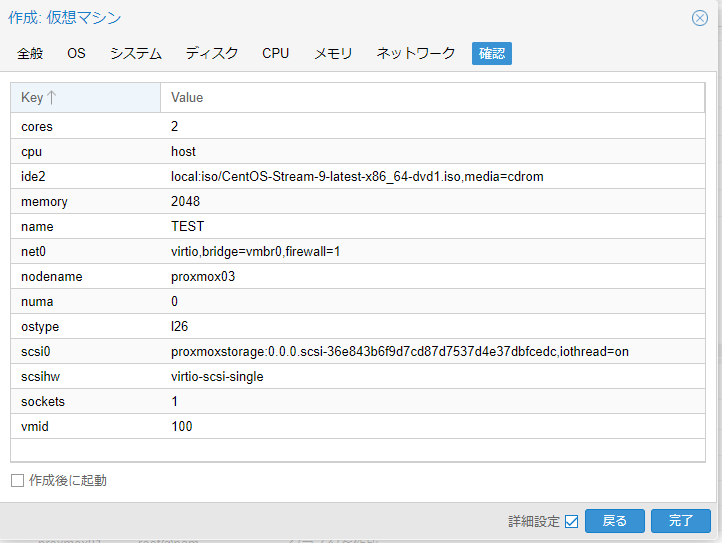Image resolution: width=722 pixels, height=543 pixels.
Task: Select the 確認 tab
Action: click(491, 54)
